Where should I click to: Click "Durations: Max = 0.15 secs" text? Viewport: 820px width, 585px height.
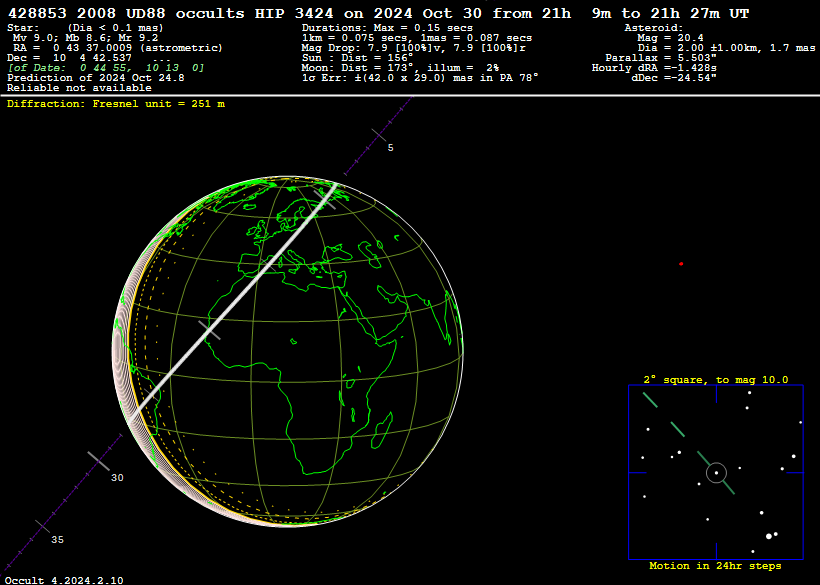[x=387, y=28]
